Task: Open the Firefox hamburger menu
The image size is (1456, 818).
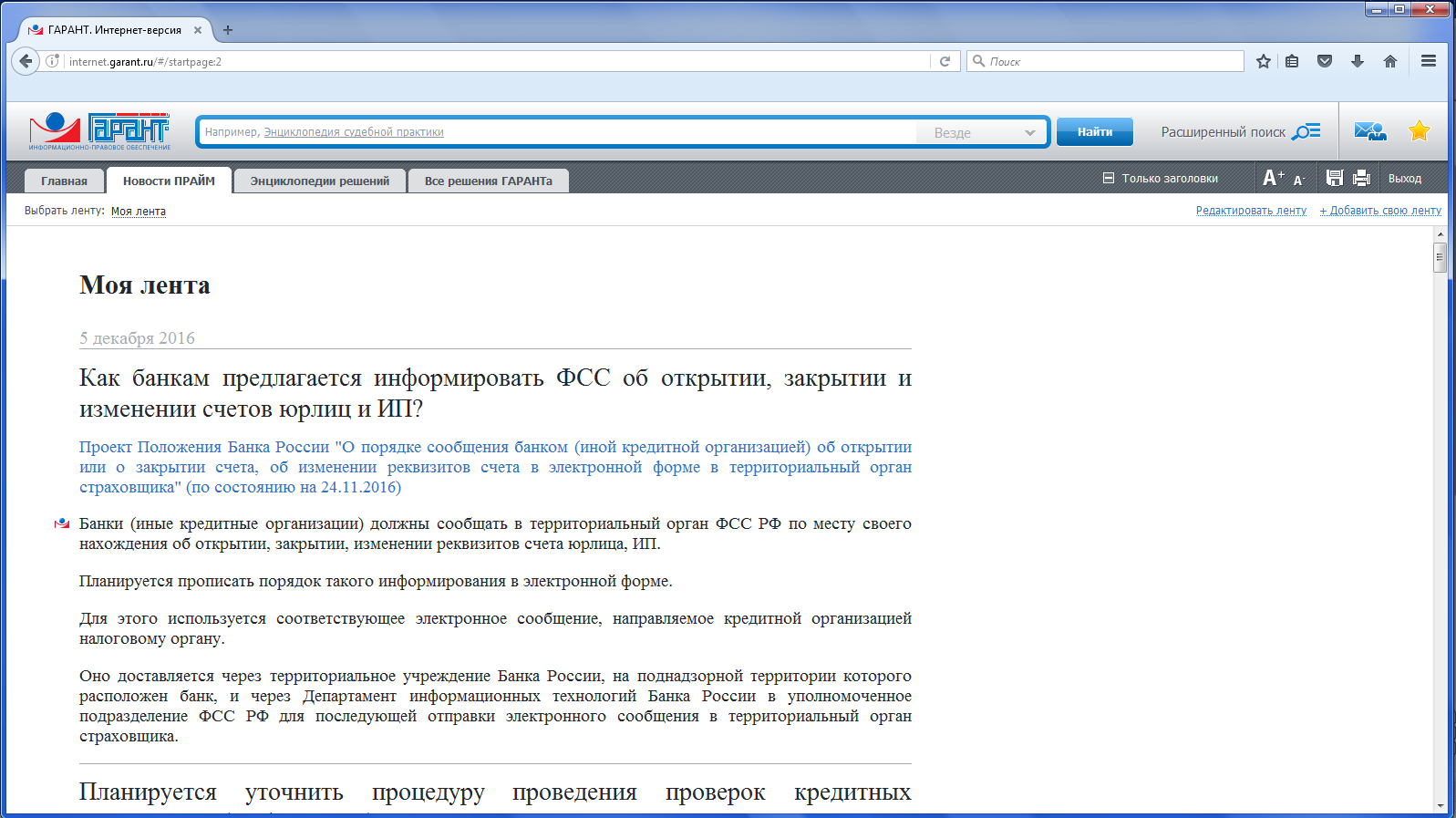Action: (x=1428, y=61)
